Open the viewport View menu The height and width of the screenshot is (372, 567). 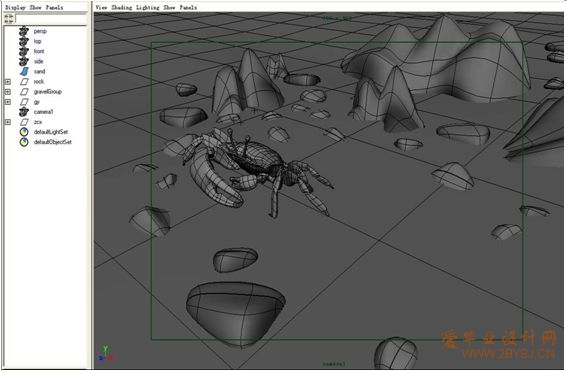[x=101, y=7]
